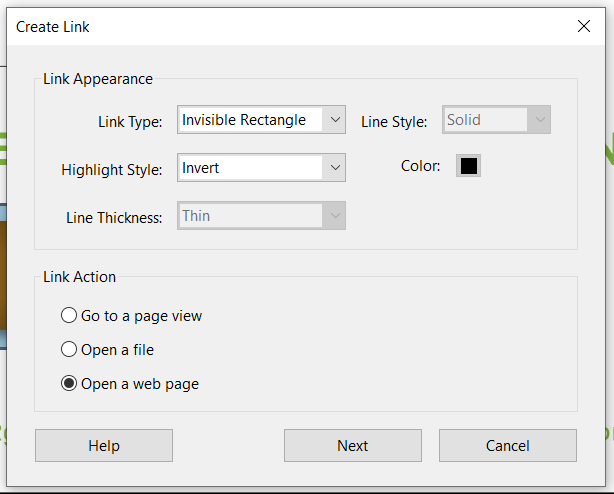Select Go to a page view option
The image size is (614, 494).
tap(69, 316)
